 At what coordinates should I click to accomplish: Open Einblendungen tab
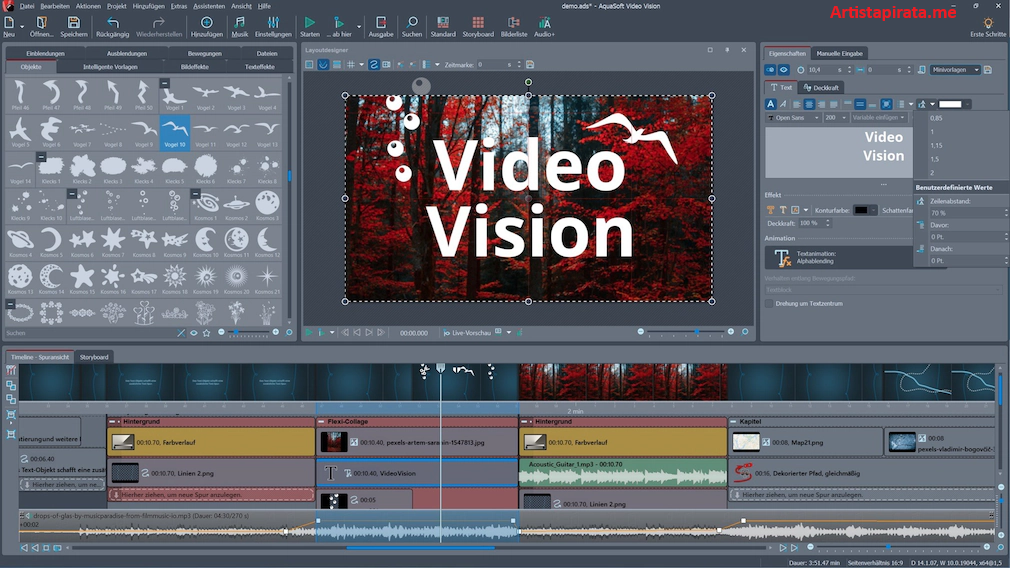pyautogui.click(x=45, y=53)
